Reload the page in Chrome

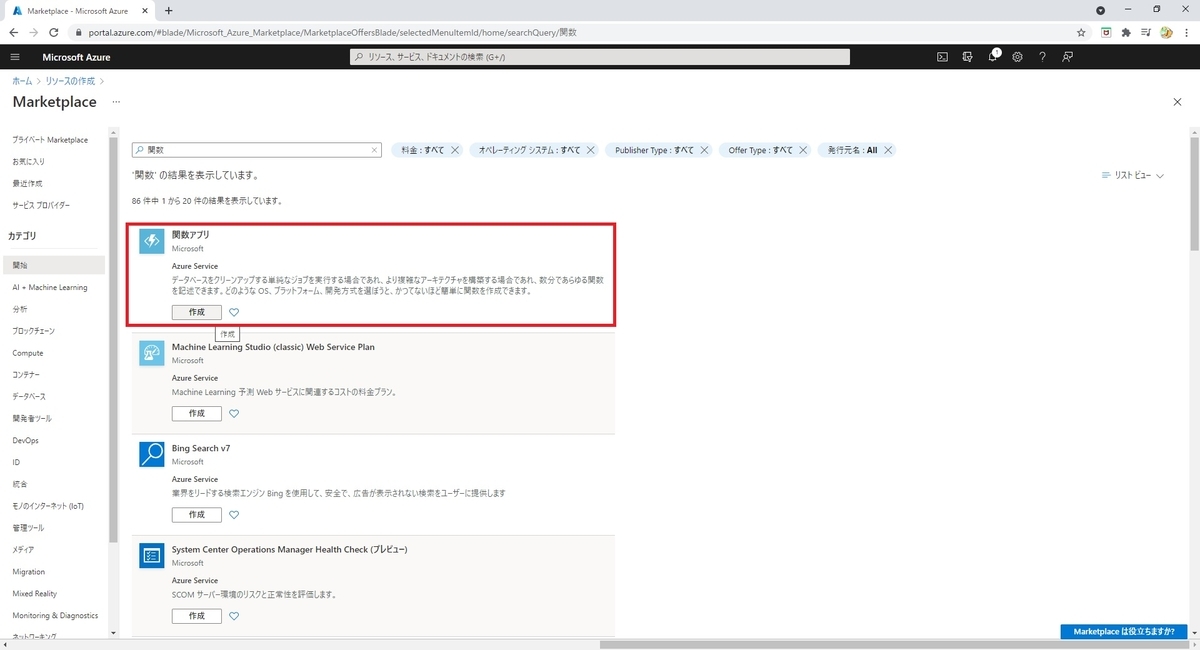(x=53, y=32)
